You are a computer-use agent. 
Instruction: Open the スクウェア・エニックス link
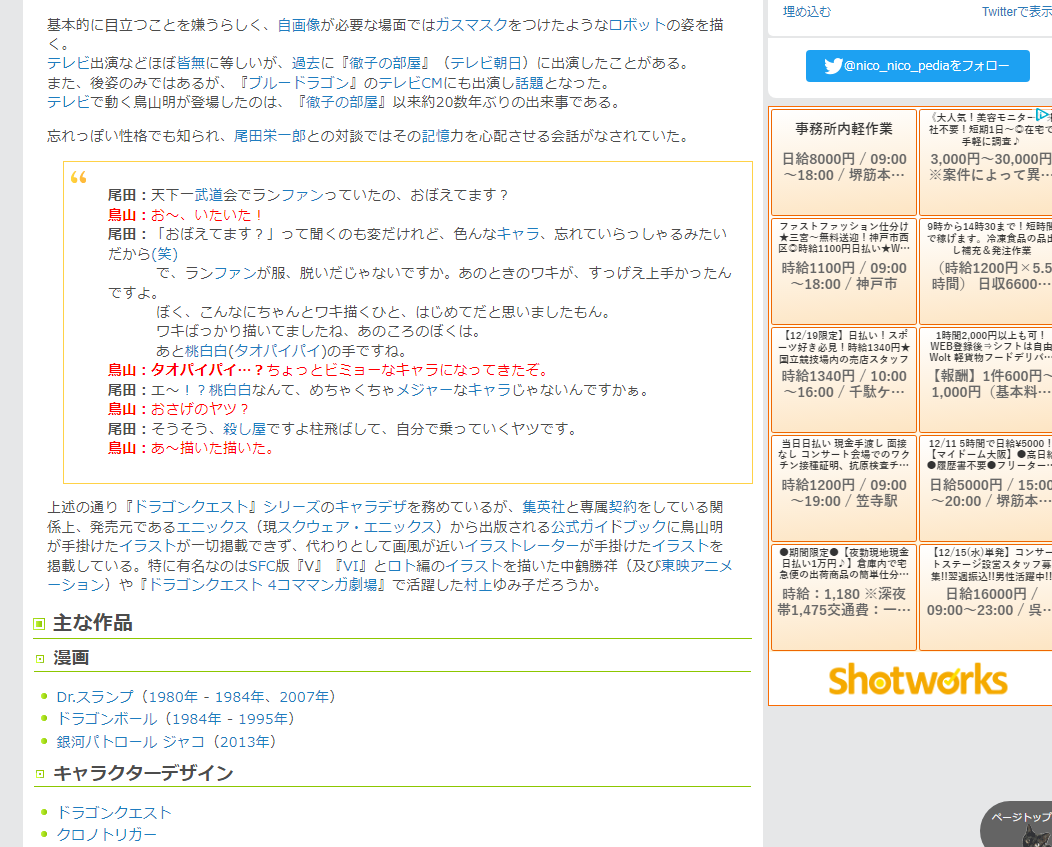point(357,527)
